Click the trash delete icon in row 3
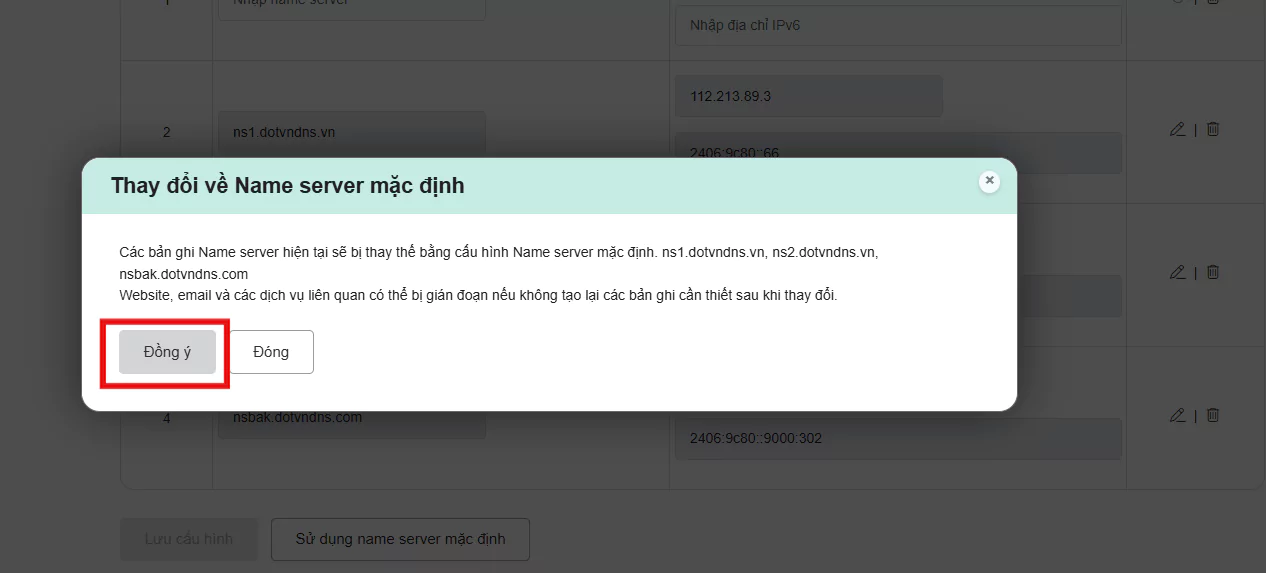Viewport: 1266px width, 573px height. pyautogui.click(x=1213, y=272)
